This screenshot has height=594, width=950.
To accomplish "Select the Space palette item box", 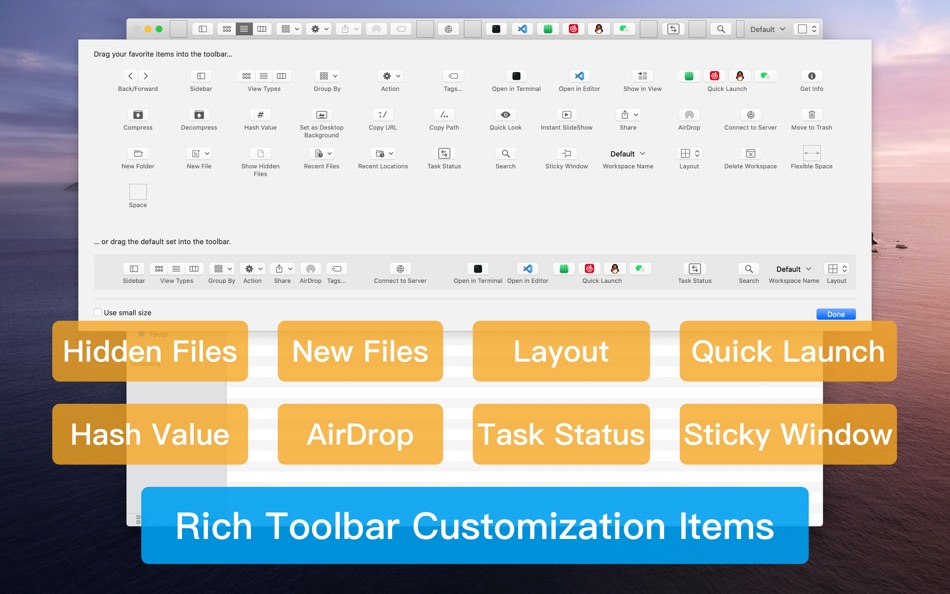I will click(138, 192).
